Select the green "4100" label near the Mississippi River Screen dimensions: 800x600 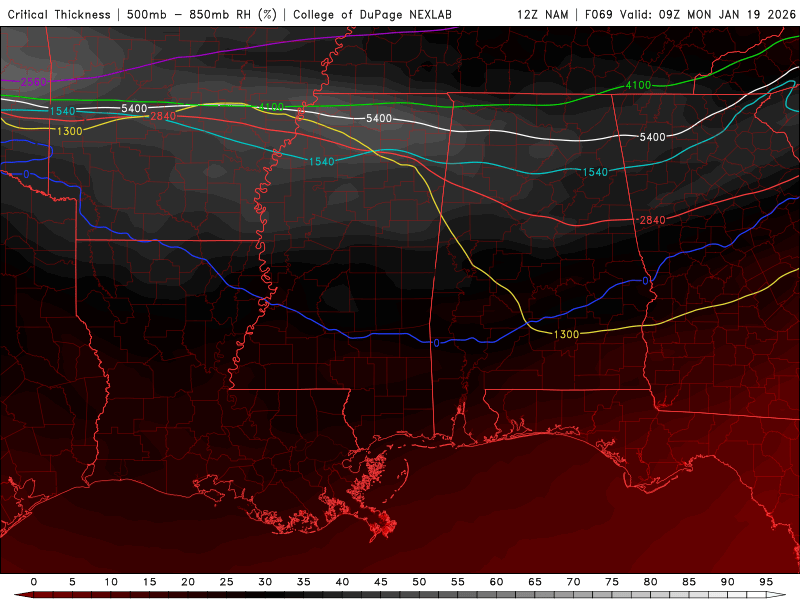[271, 107]
